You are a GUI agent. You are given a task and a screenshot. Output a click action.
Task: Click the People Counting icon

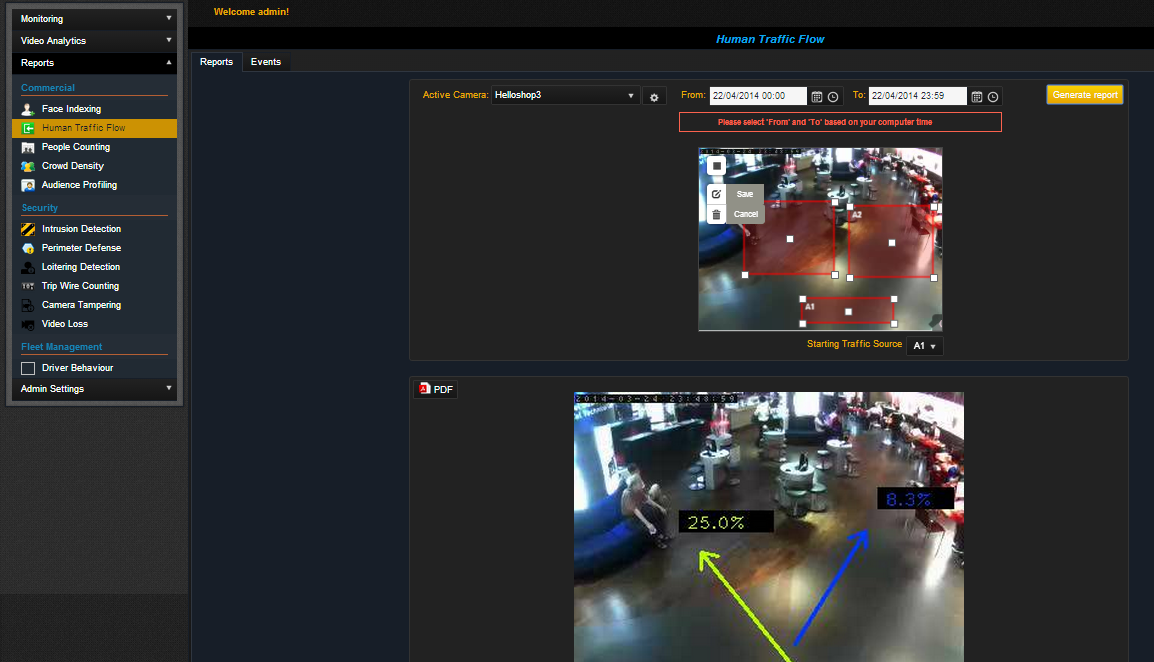(28, 147)
